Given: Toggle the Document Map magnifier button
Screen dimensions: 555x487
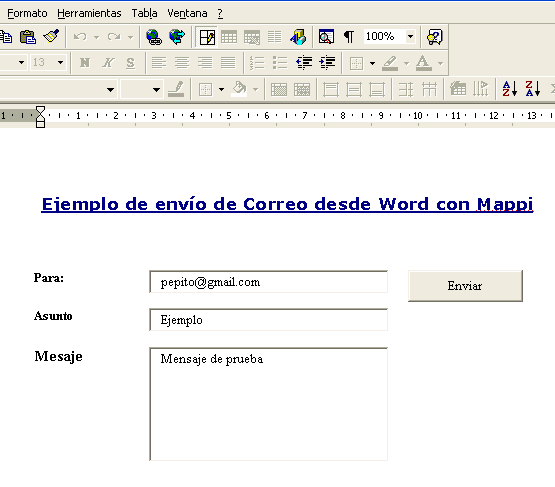Looking at the screenshot, I should click(326, 37).
